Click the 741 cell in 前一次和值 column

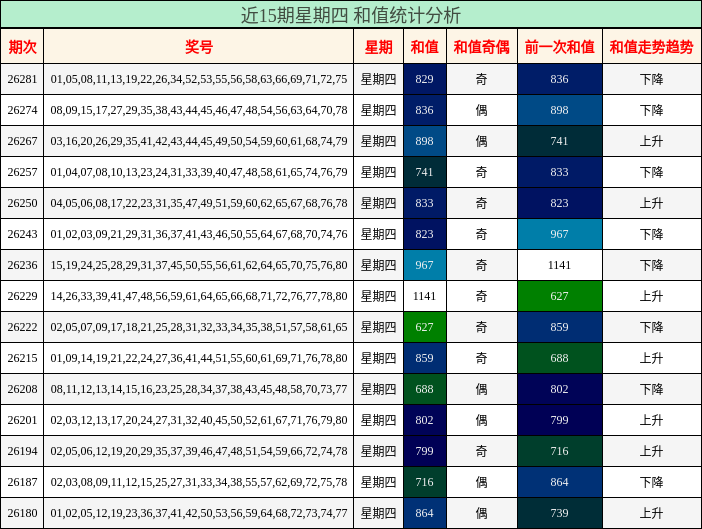560,141
